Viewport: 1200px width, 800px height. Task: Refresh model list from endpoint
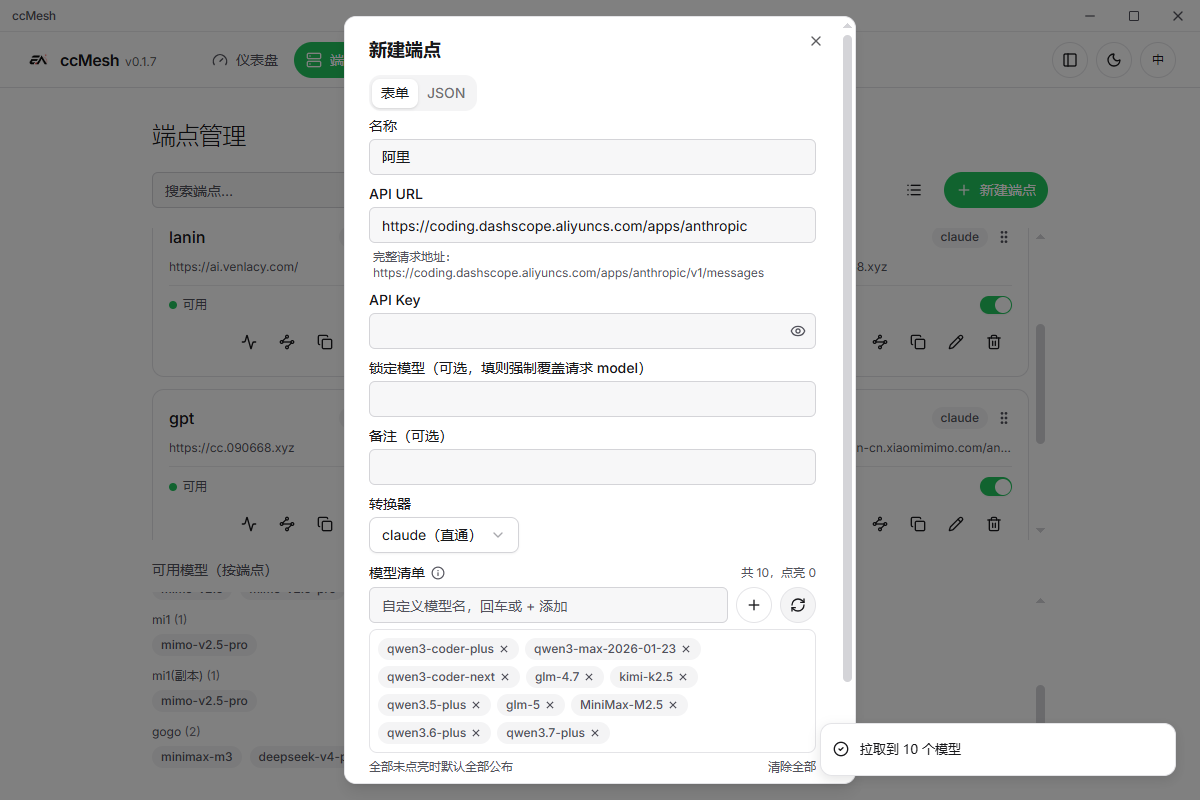point(798,605)
